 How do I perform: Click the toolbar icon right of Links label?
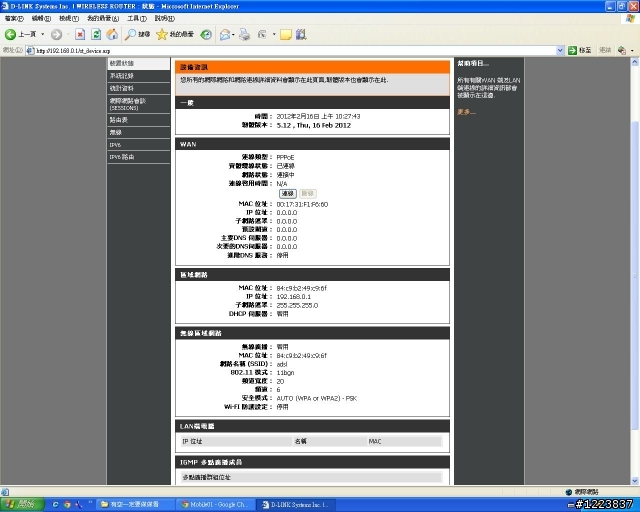[x=622, y=50]
